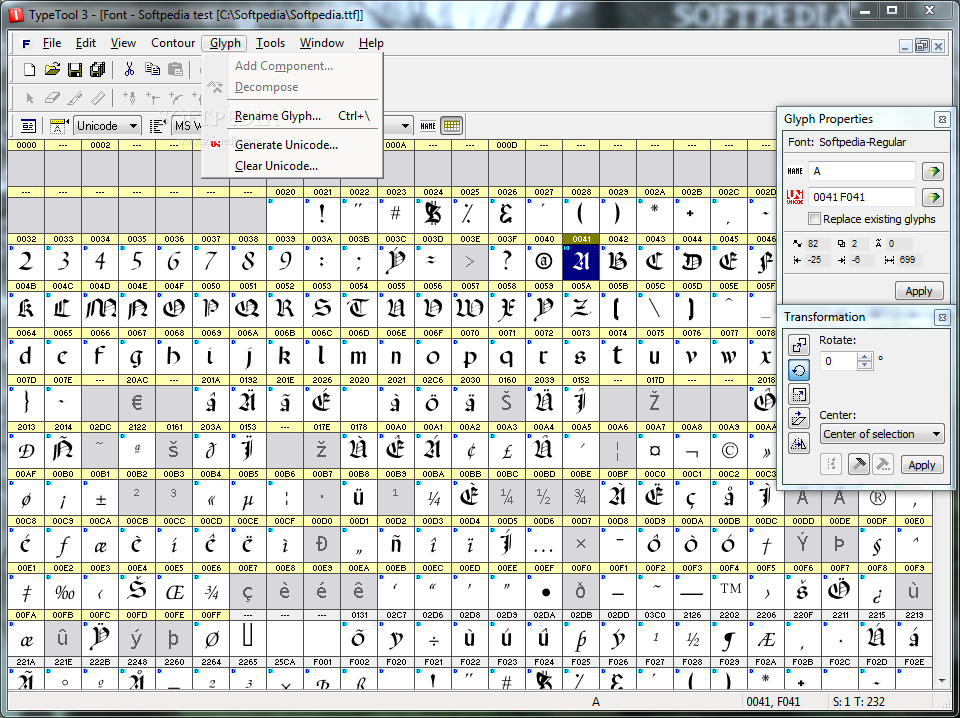Generate Unicode with the diamond button beside 0041 F041
The image size is (960, 718).
point(933,198)
